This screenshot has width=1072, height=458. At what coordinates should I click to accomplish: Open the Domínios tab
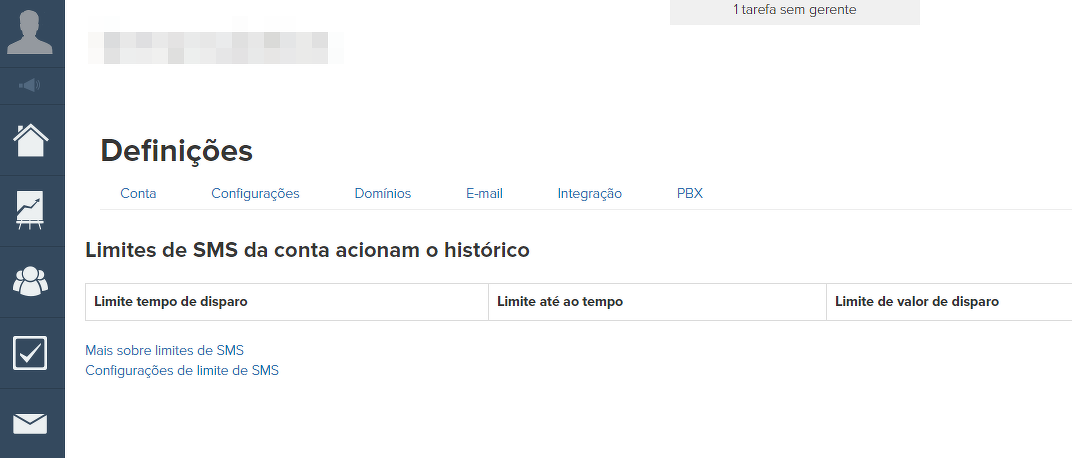point(383,194)
